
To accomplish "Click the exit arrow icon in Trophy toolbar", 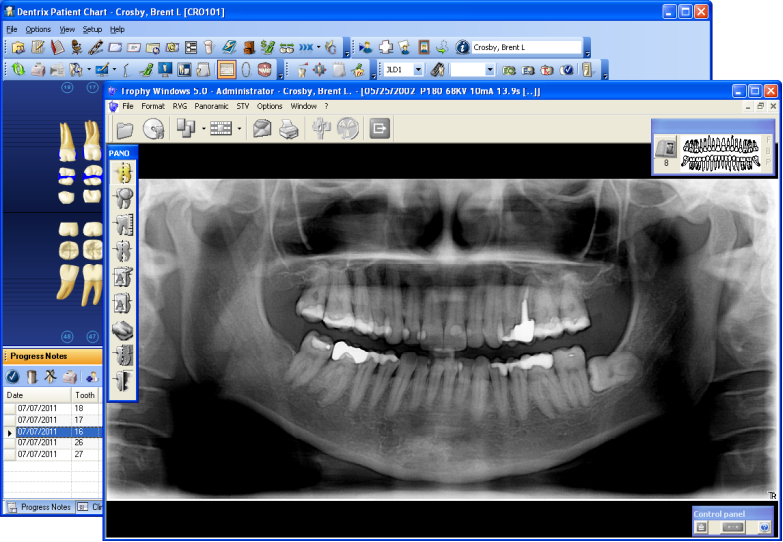I will (x=380, y=129).
